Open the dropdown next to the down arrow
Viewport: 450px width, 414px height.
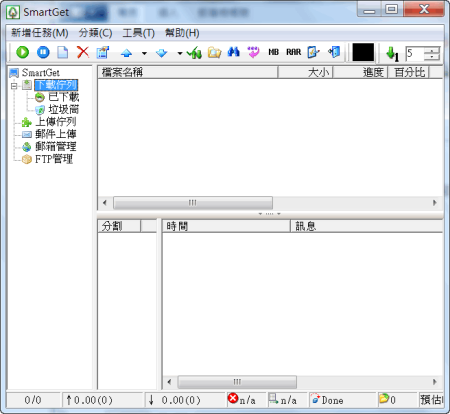tap(180, 53)
